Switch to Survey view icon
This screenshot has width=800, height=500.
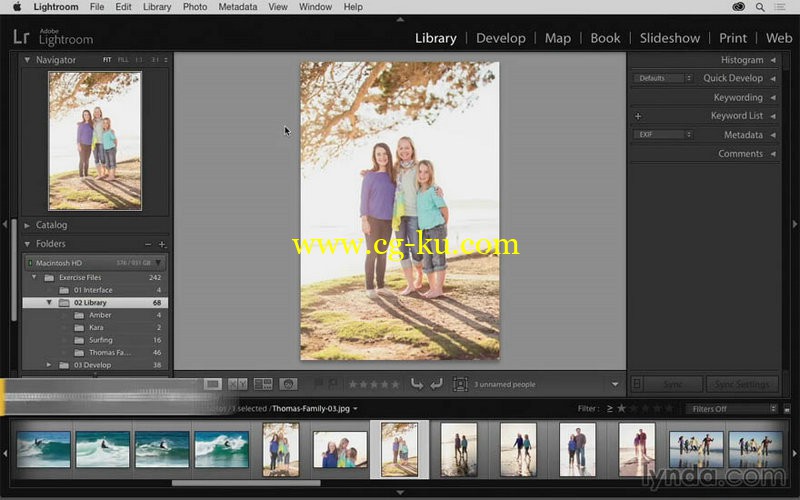point(263,384)
